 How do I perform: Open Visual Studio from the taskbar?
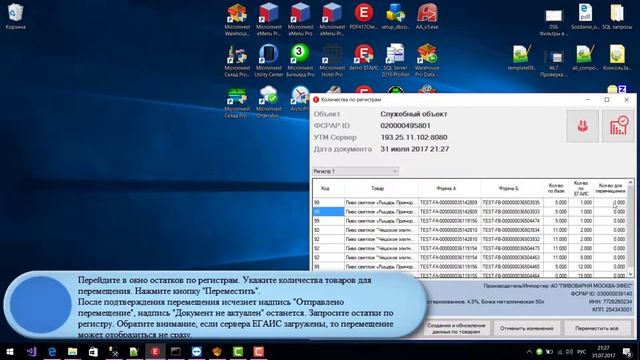click(x=31, y=351)
